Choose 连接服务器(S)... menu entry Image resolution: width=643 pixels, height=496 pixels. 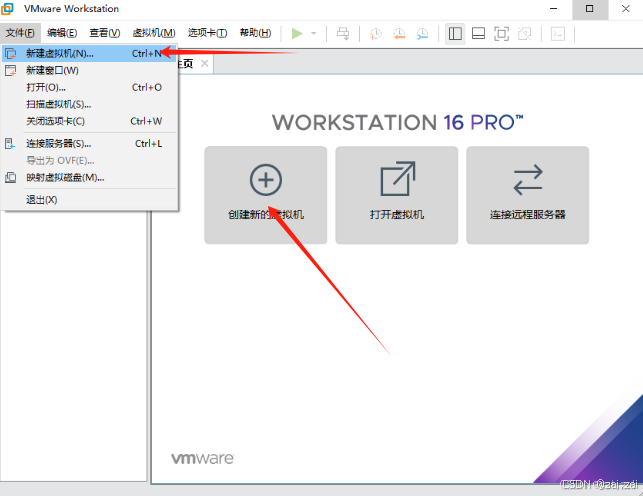pos(89,143)
